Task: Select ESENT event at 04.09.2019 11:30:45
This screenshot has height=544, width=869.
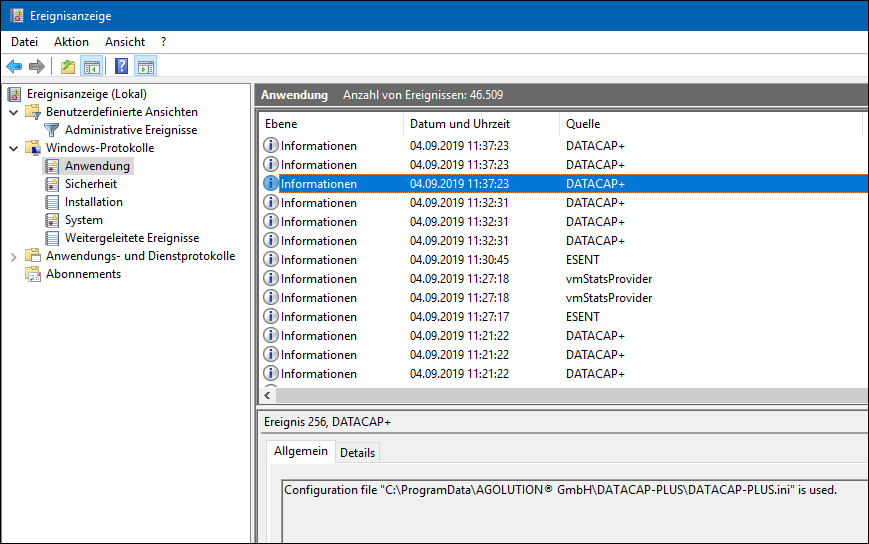Action: [564, 260]
